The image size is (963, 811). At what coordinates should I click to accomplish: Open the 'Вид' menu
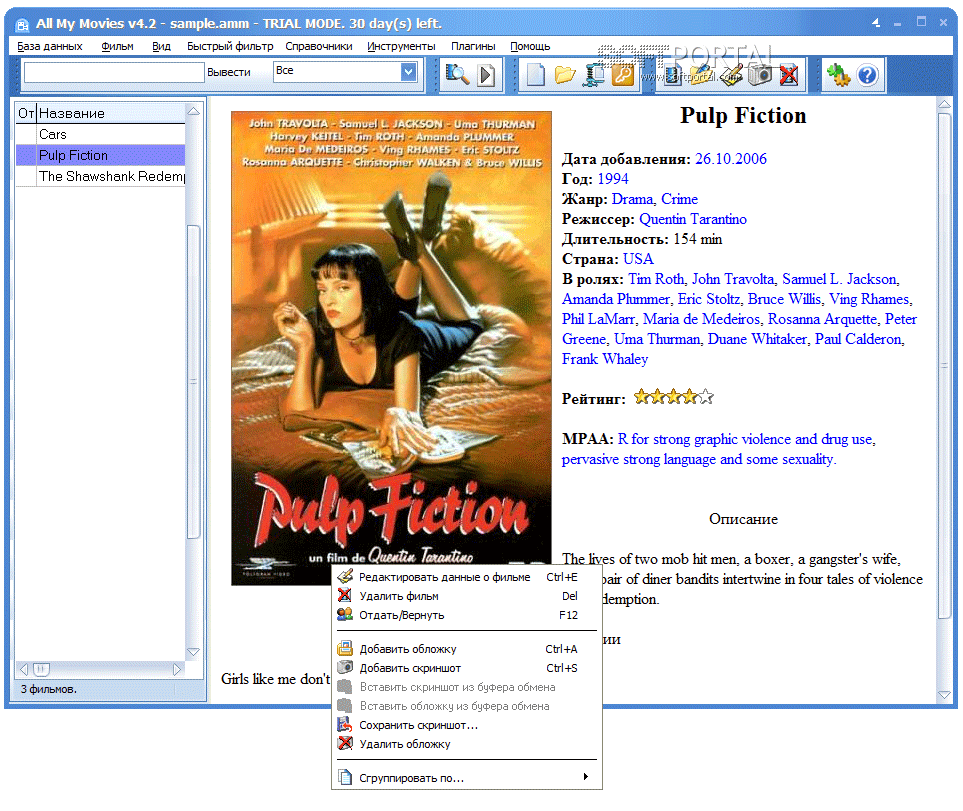[162, 46]
